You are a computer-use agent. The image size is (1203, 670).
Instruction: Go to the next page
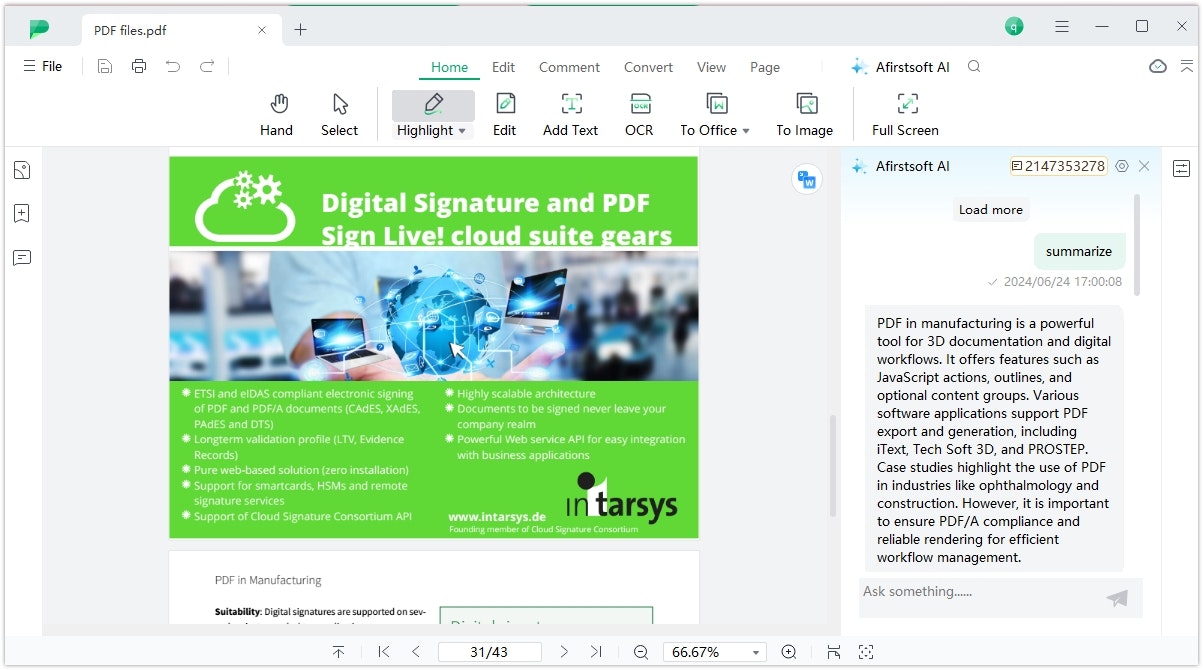tap(564, 652)
